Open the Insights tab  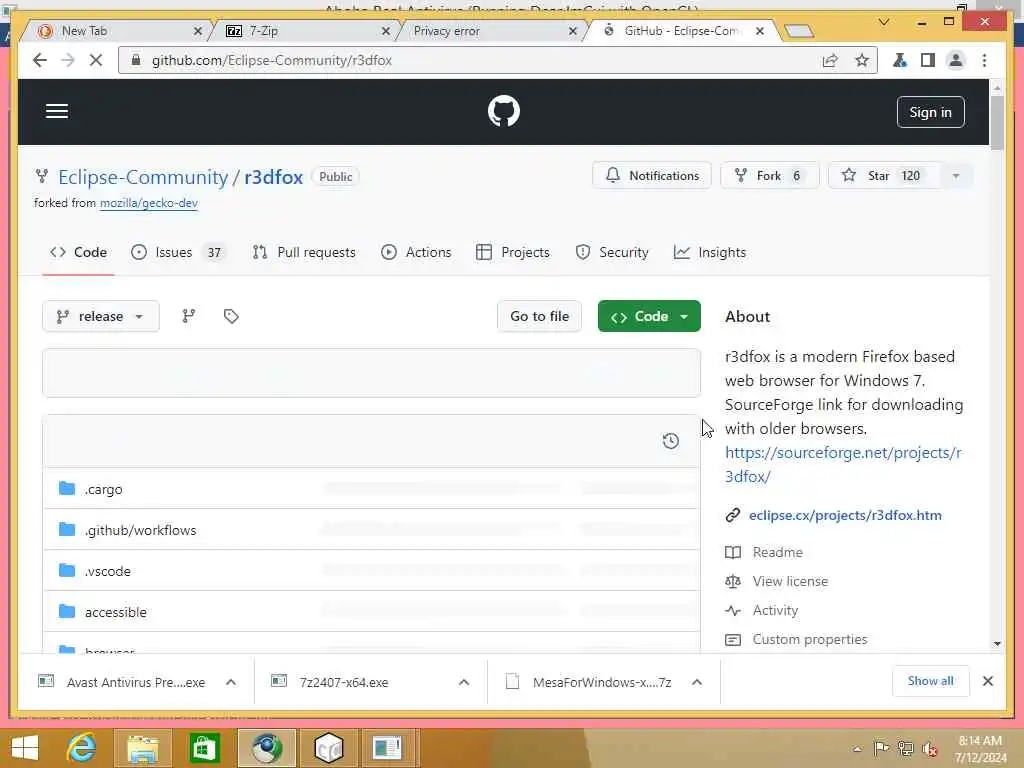pos(710,252)
